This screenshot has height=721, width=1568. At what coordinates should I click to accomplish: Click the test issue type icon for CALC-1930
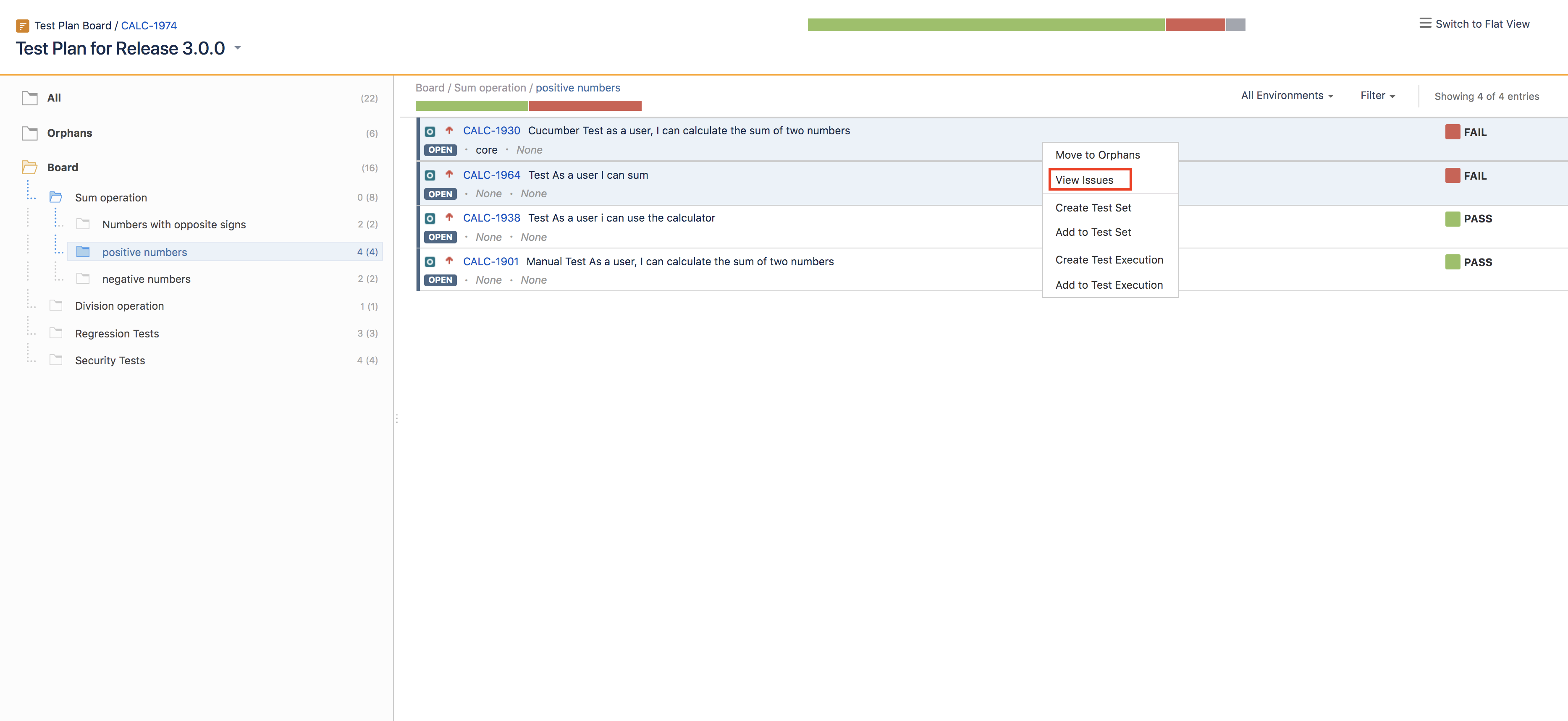click(430, 131)
